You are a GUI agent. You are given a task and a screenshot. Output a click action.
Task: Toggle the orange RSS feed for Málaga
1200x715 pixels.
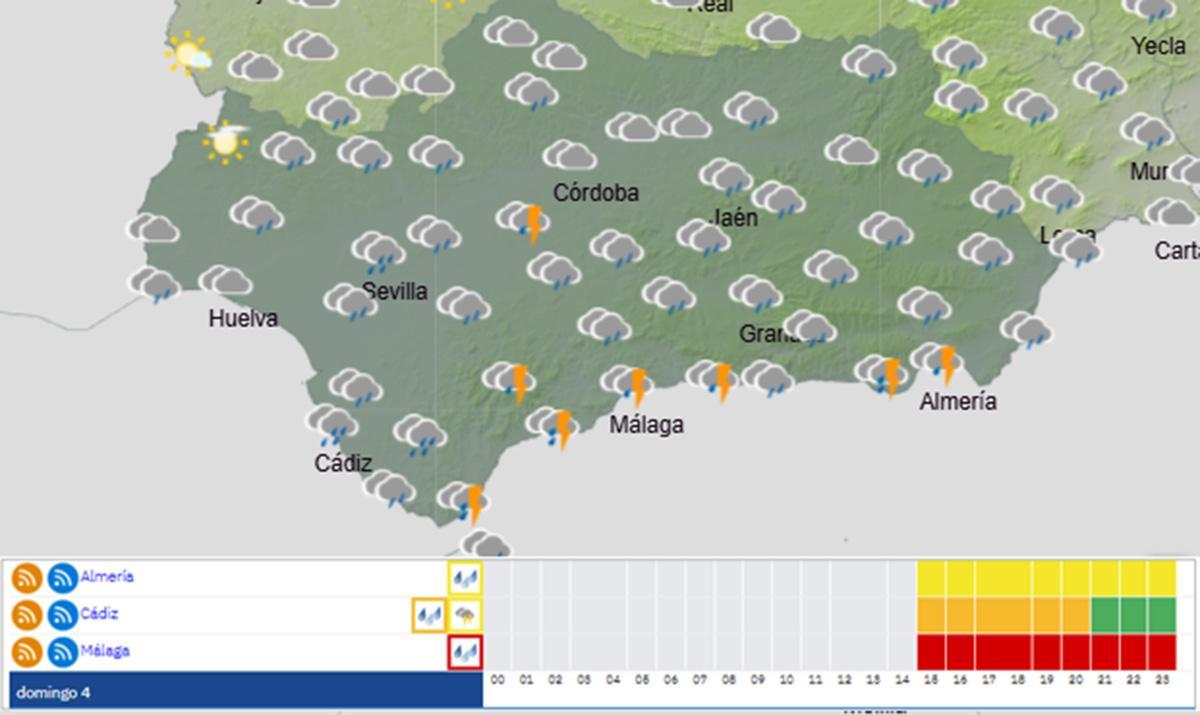(x=29, y=650)
